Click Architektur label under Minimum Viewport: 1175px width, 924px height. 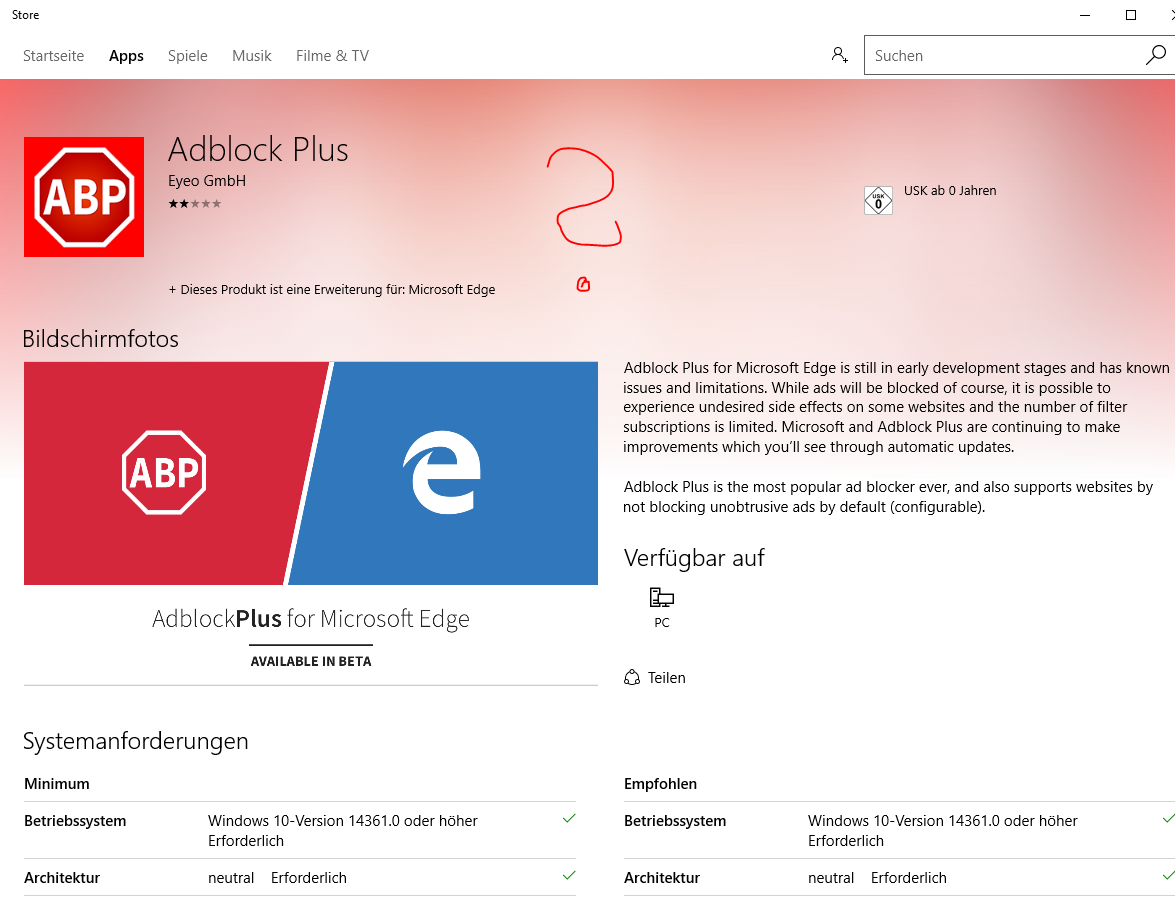tap(61, 878)
